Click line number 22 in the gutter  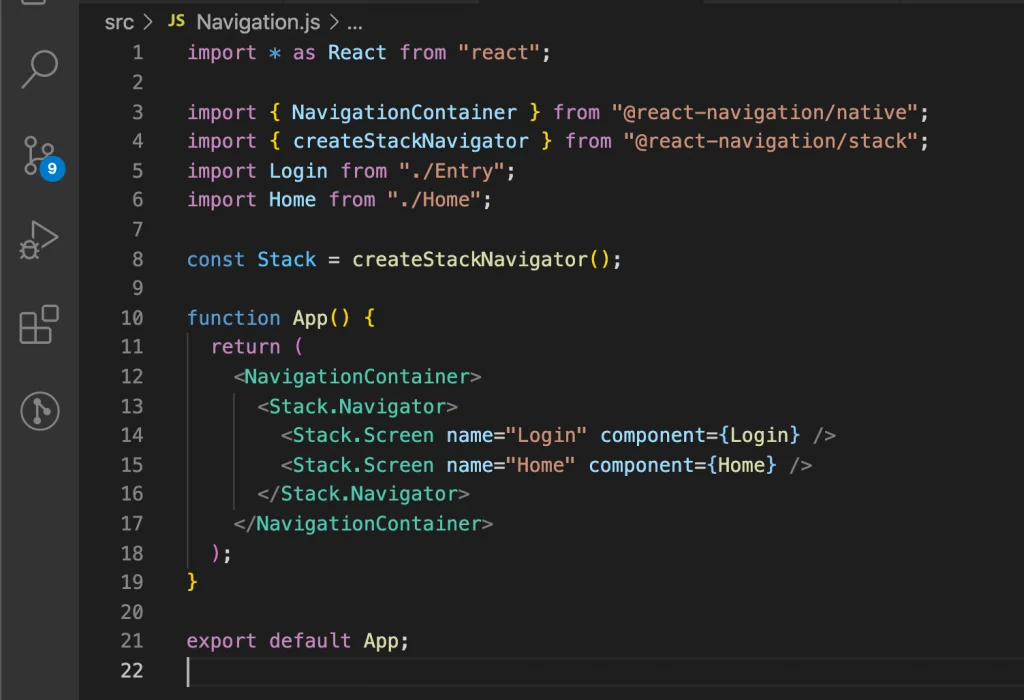click(x=132, y=671)
